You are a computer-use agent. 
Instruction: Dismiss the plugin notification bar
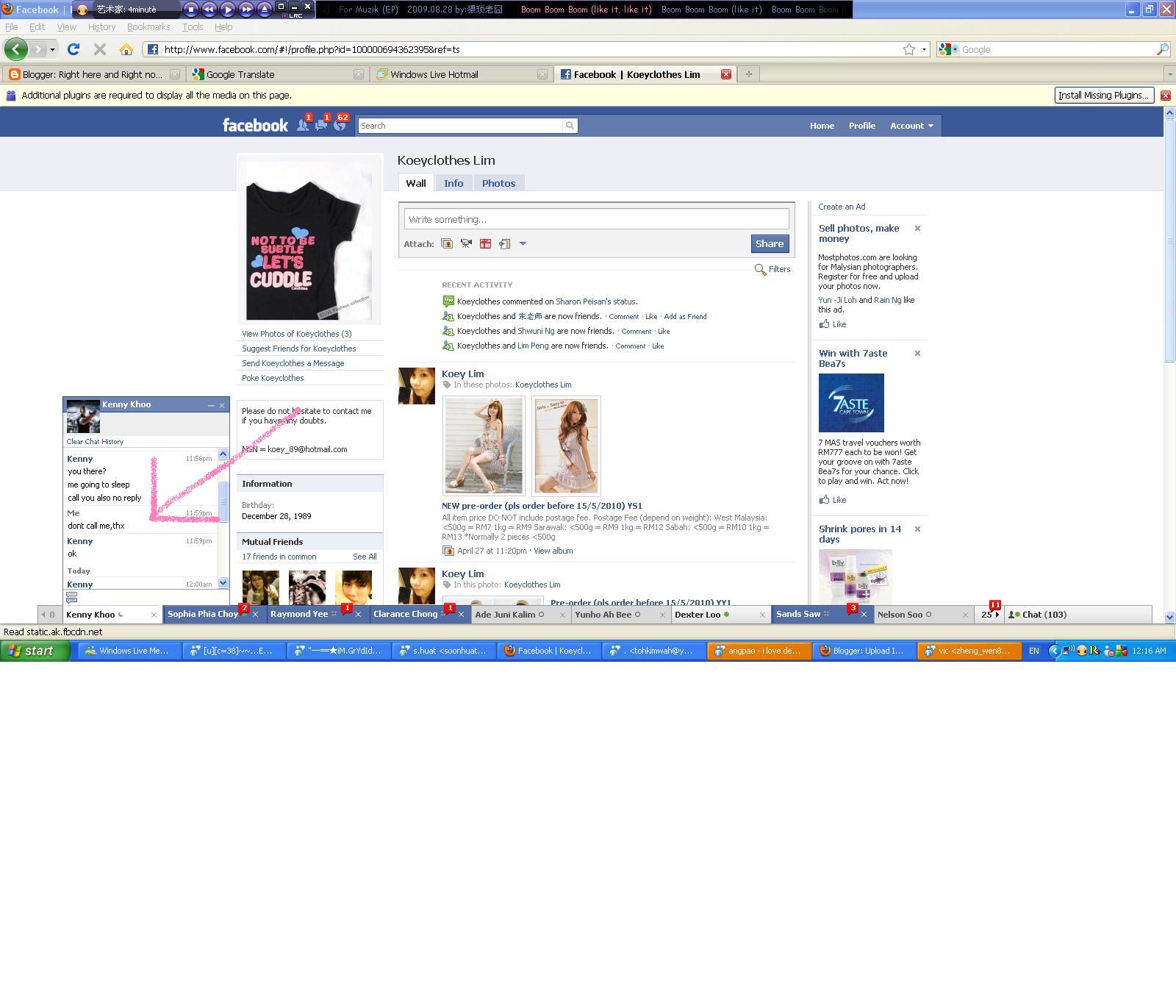(x=1165, y=96)
